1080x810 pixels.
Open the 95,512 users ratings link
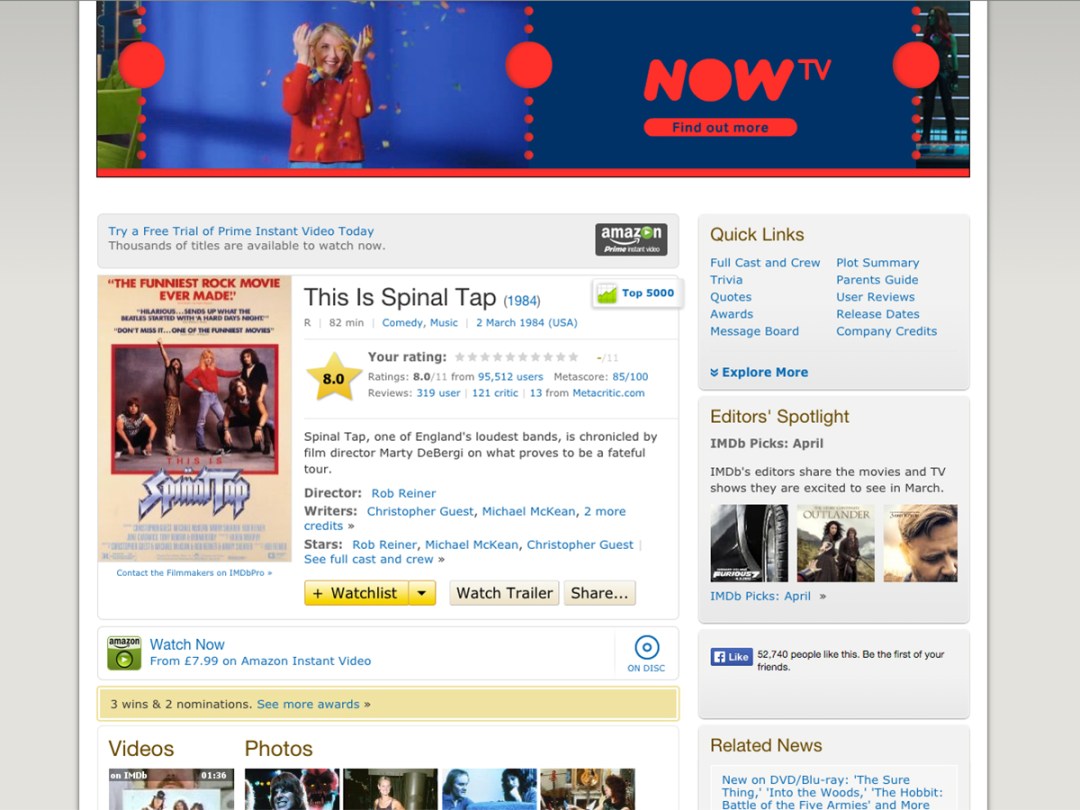tap(510, 377)
